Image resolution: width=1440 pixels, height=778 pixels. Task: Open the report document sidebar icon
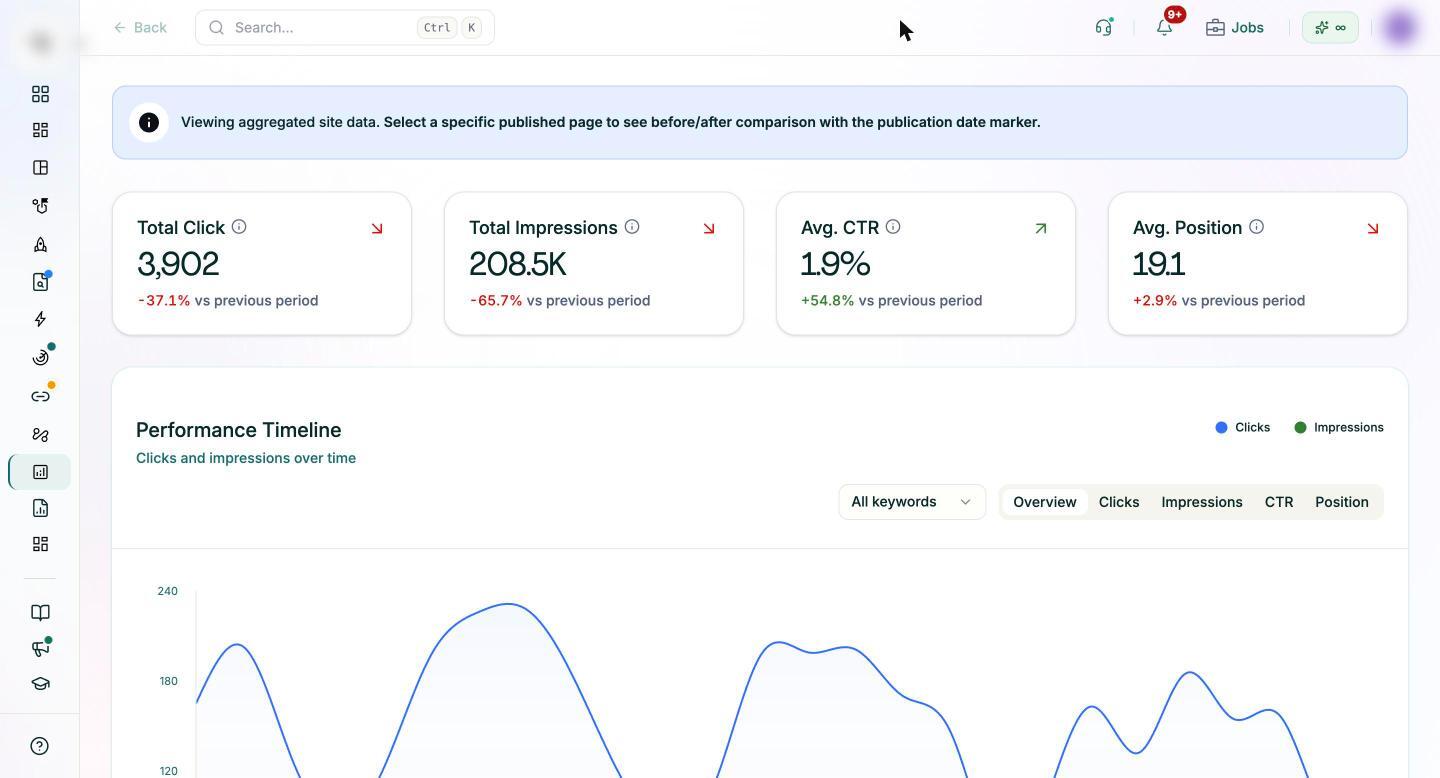click(40, 508)
